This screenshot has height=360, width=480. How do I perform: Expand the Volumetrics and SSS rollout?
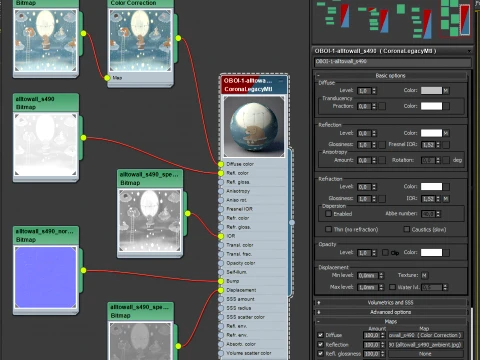tap(391, 303)
